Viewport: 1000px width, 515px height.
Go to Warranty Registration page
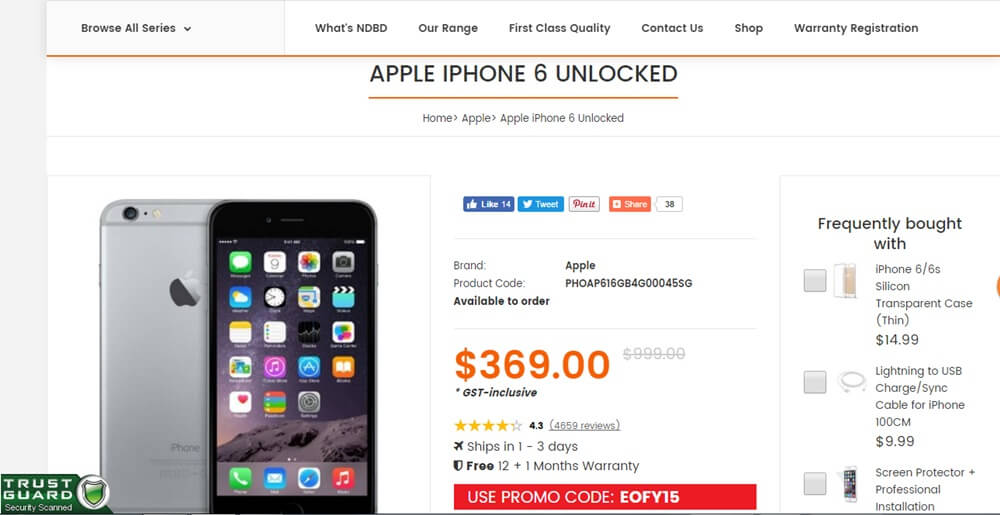856,28
